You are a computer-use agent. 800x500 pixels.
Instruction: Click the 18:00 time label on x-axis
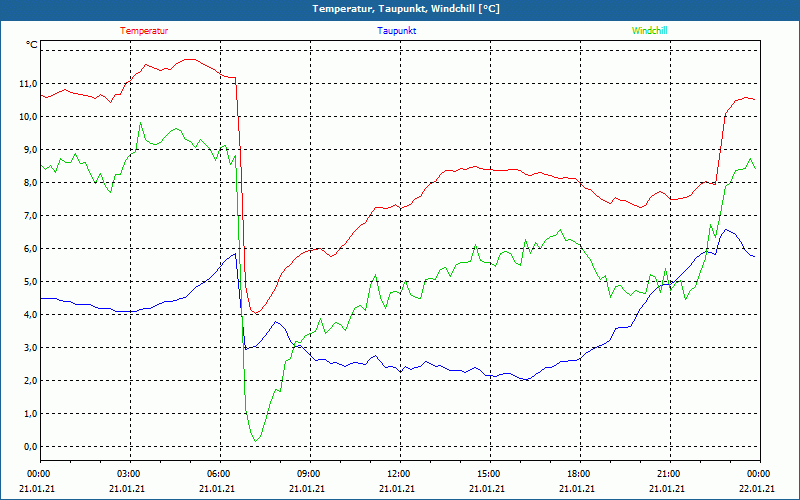coord(579,474)
